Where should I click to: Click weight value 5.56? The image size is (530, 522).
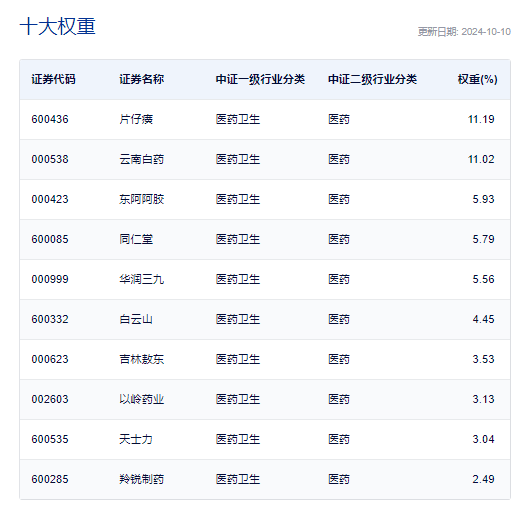pyautogui.click(x=483, y=279)
